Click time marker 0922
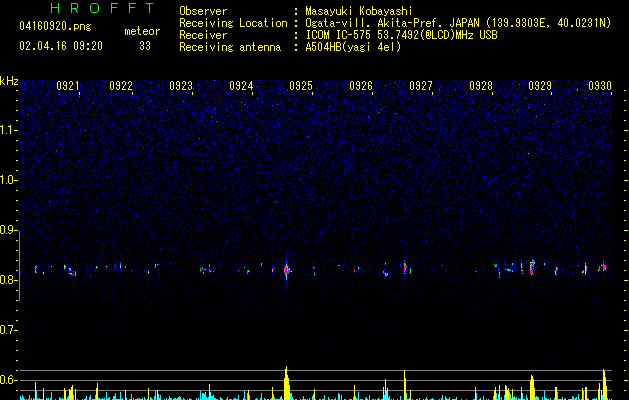 121,86
